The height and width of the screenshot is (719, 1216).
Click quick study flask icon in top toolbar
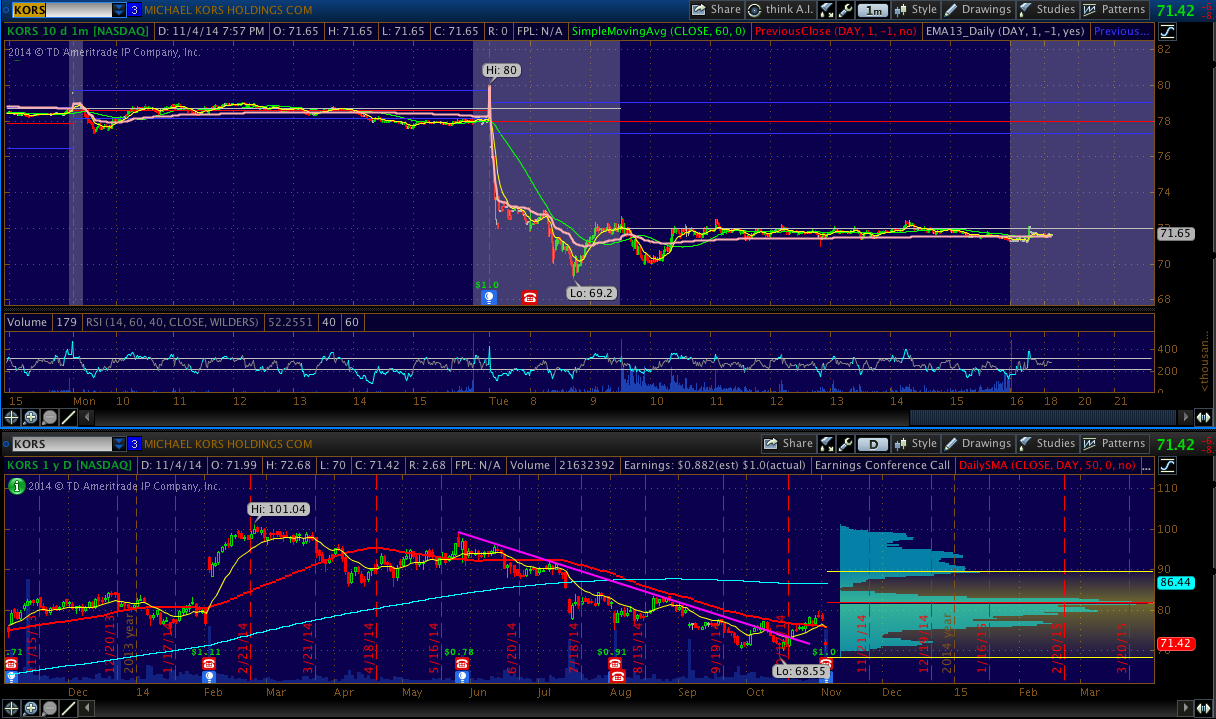827,10
